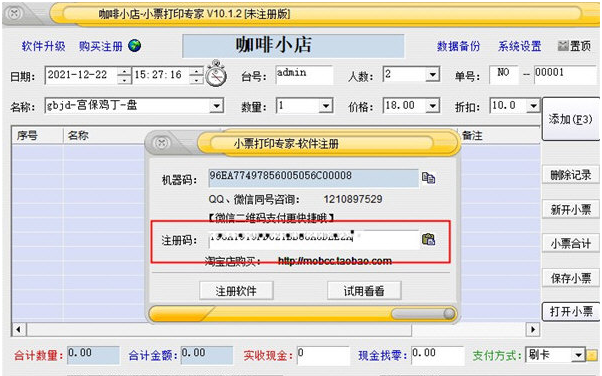
Task: Expand the 数量 dropdown
Action: pyautogui.click(x=326, y=106)
